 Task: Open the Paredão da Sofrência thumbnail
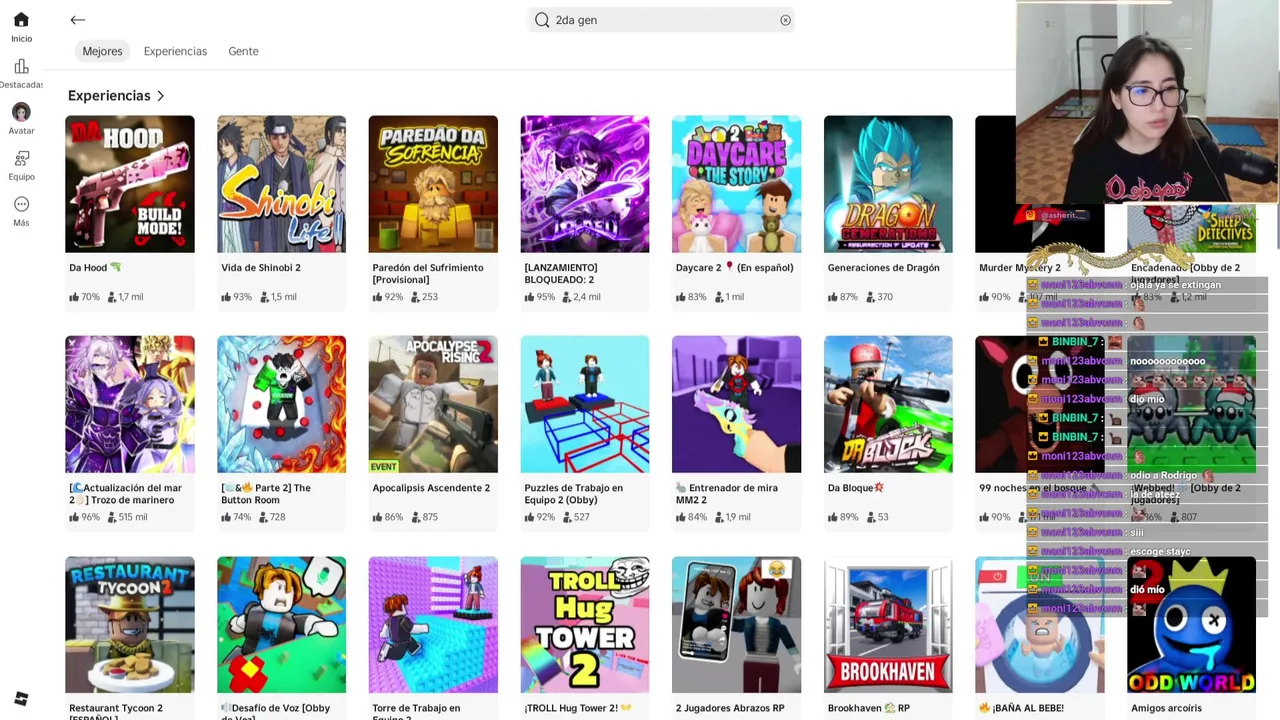tap(433, 184)
